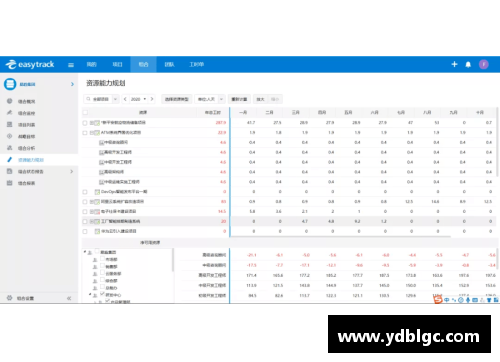Click the 选择资源类型 button

177,99
